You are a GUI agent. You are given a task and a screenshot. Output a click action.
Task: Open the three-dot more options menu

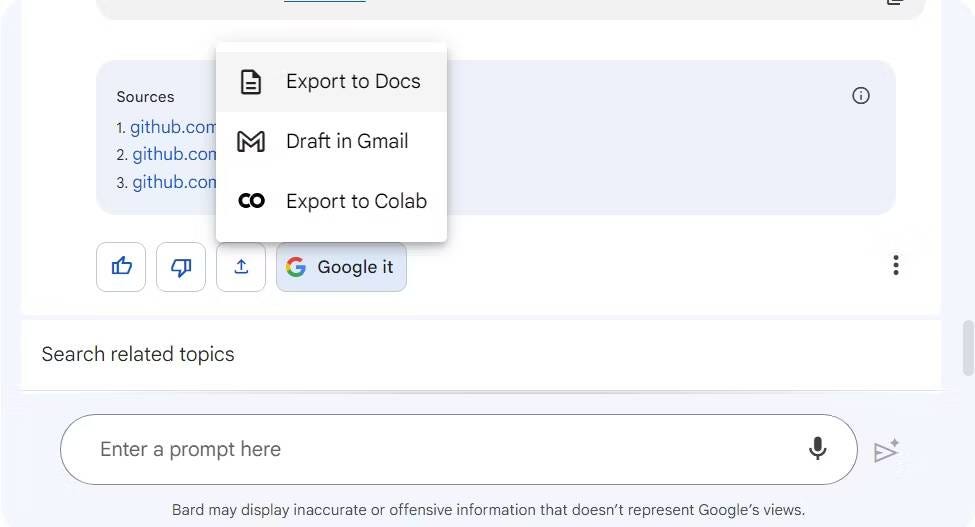pos(895,265)
